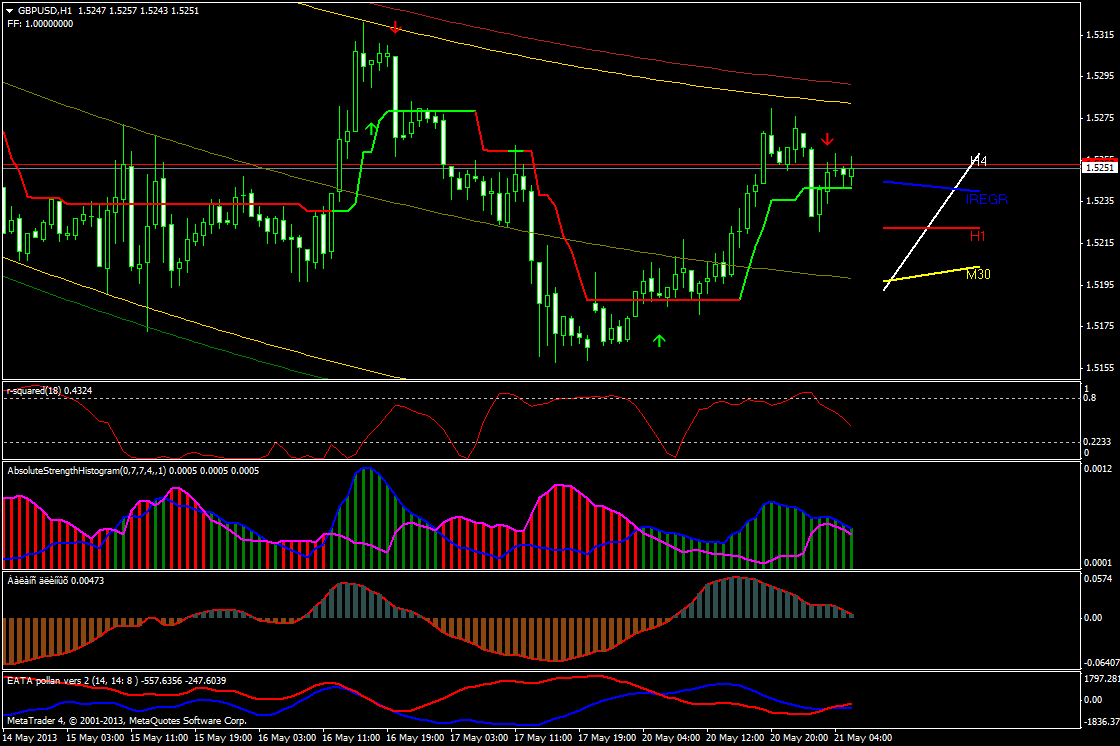Click the red H1 regression label
The image size is (1120, 746).
pos(977,236)
